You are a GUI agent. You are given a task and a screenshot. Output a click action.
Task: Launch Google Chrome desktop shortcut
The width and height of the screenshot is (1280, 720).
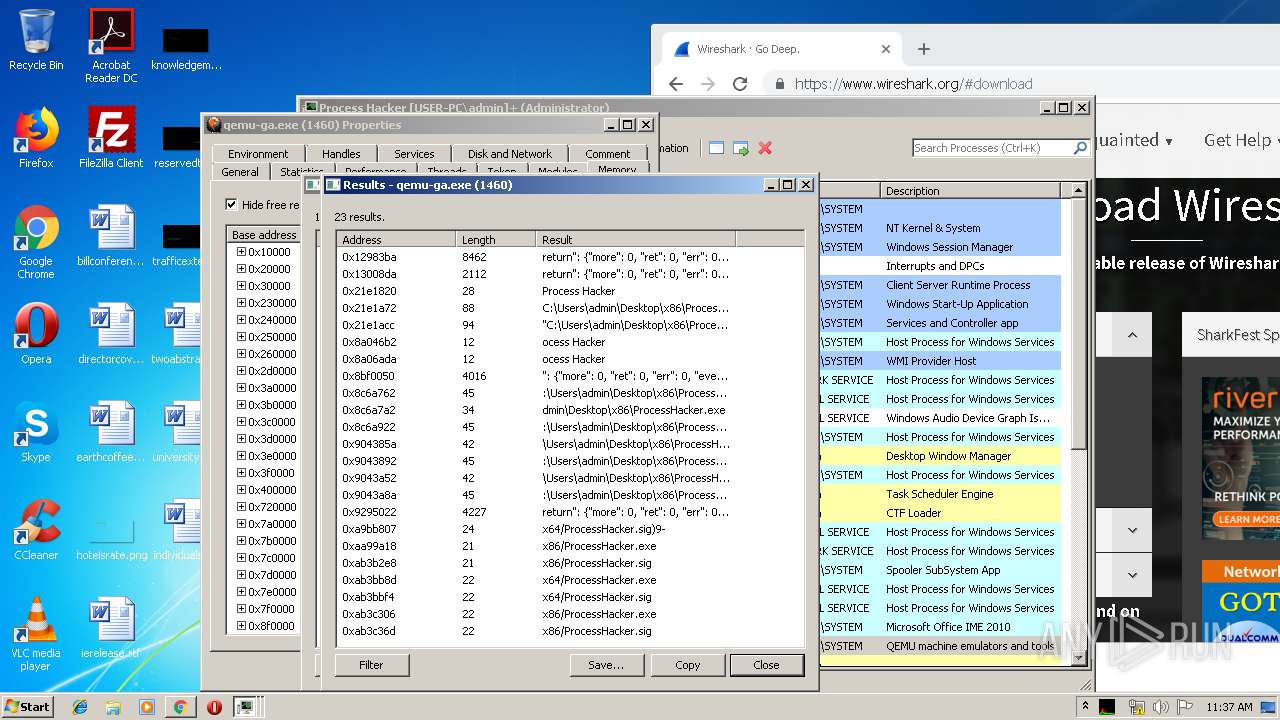click(x=36, y=242)
